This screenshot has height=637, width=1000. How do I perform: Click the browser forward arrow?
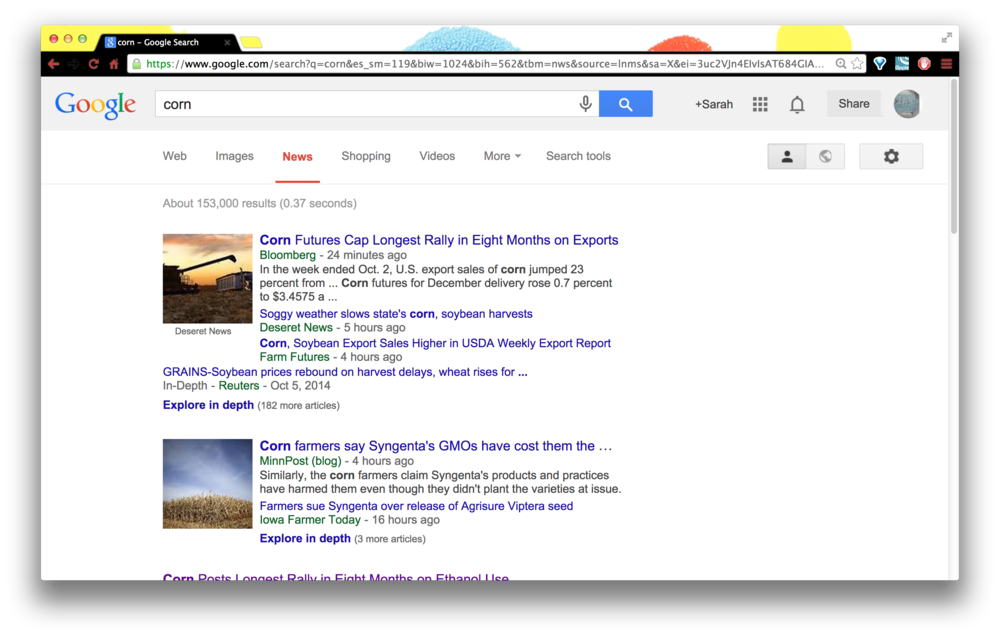pyautogui.click(x=74, y=64)
